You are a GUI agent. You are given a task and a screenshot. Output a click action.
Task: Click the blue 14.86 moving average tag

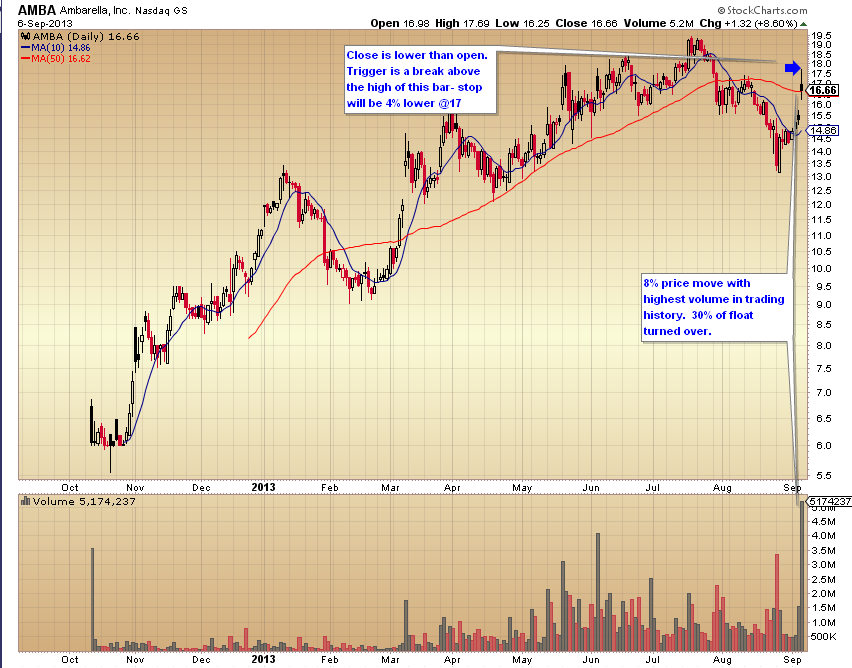(823, 130)
